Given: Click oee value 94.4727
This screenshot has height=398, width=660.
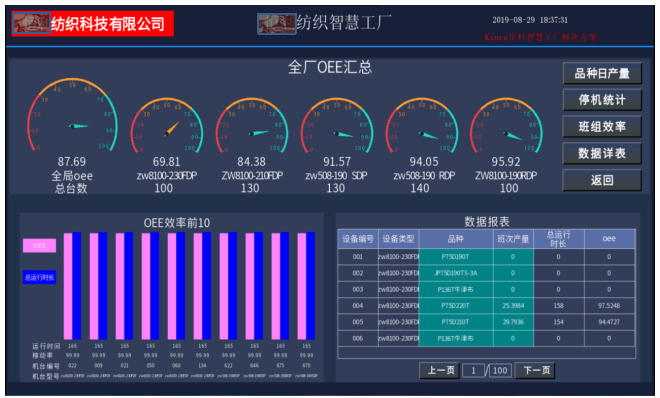Looking at the screenshot, I should click(609, 322).
